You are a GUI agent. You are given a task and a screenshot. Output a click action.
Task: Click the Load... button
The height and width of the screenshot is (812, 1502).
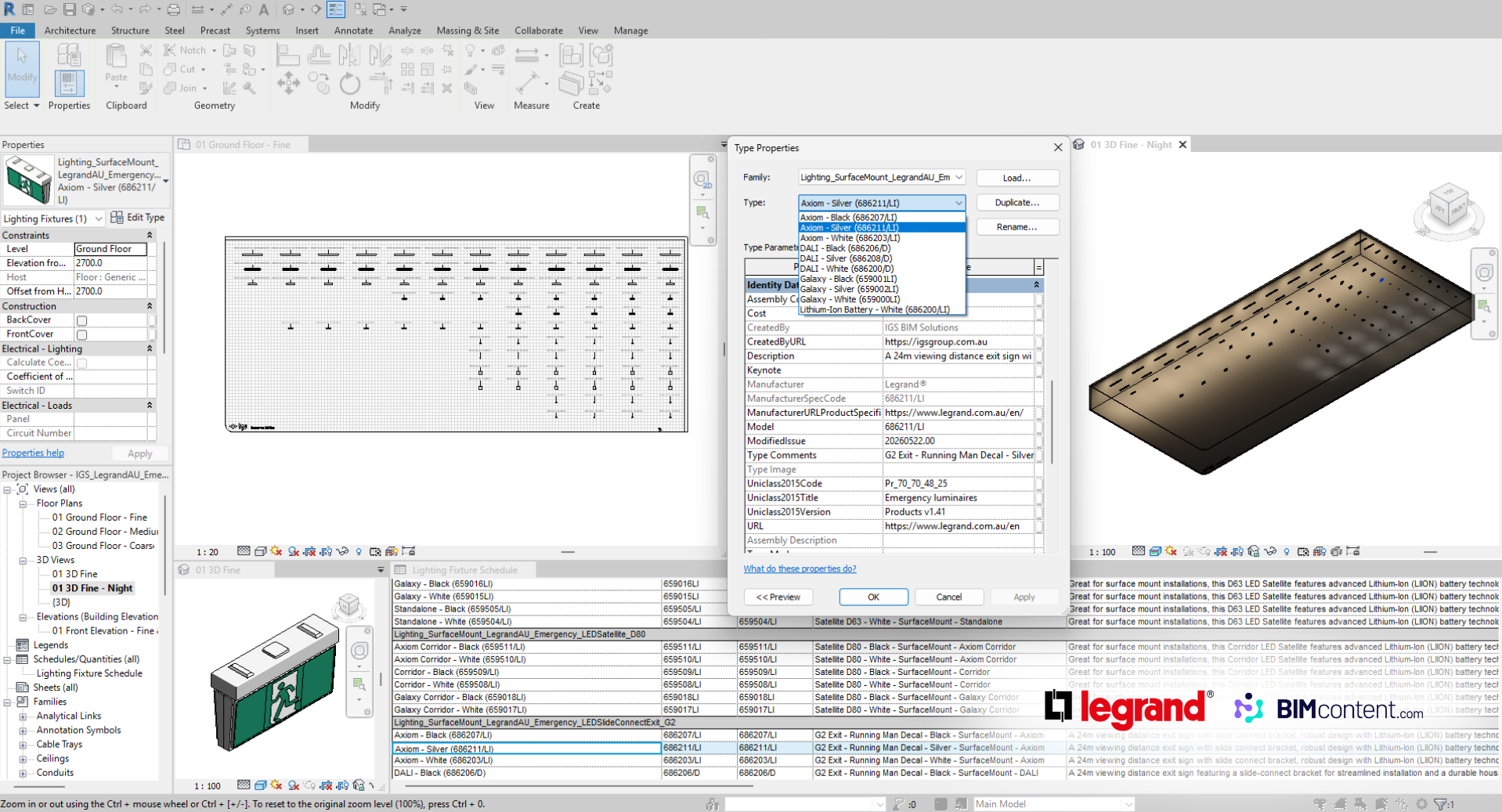(x=1017, y=178)
